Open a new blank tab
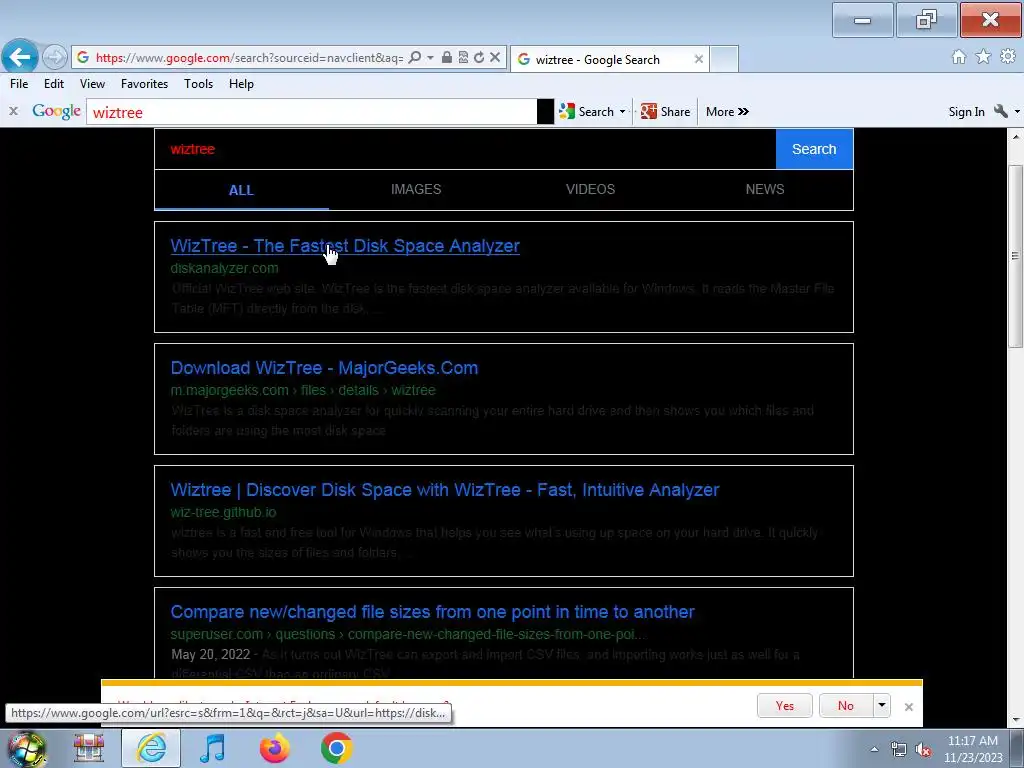 pyautogui.click(x=724, y=59)
